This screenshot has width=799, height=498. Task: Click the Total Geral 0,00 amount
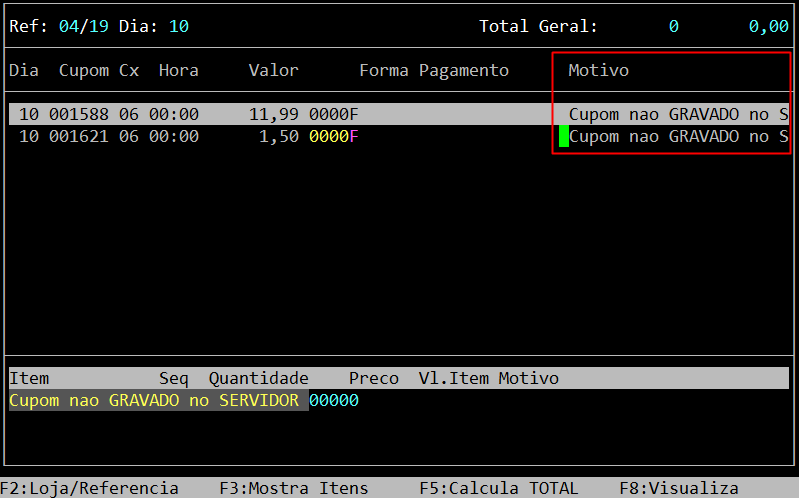click(x=768, y=27)
